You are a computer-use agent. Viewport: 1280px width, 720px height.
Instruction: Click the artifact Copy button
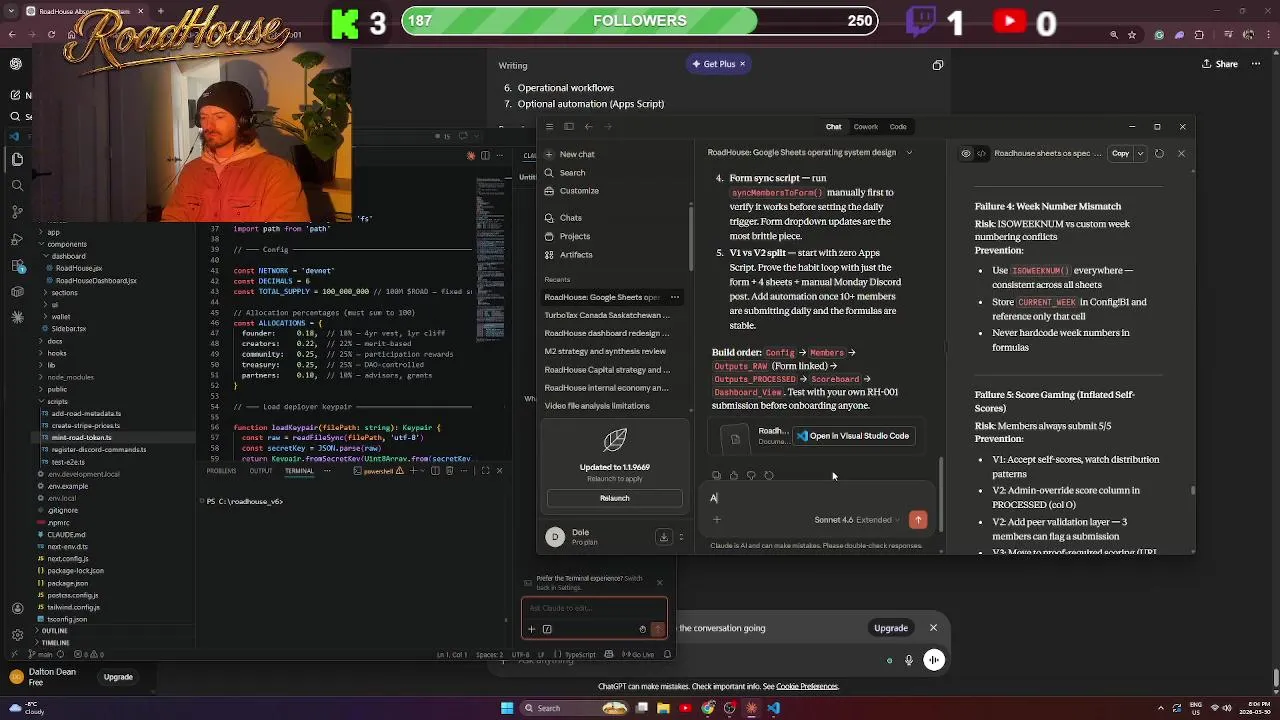1120,154
